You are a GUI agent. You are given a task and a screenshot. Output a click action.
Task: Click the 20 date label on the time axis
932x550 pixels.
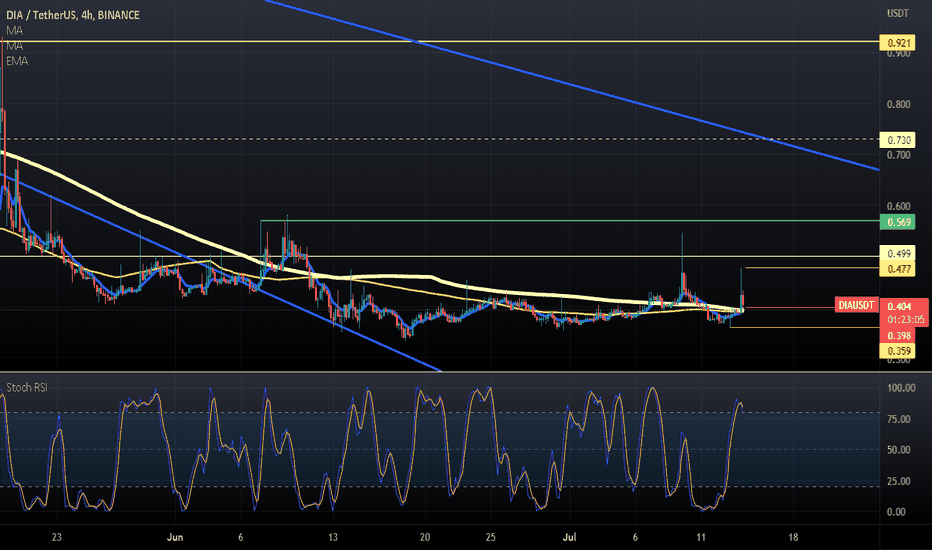(x=425, y=538)
